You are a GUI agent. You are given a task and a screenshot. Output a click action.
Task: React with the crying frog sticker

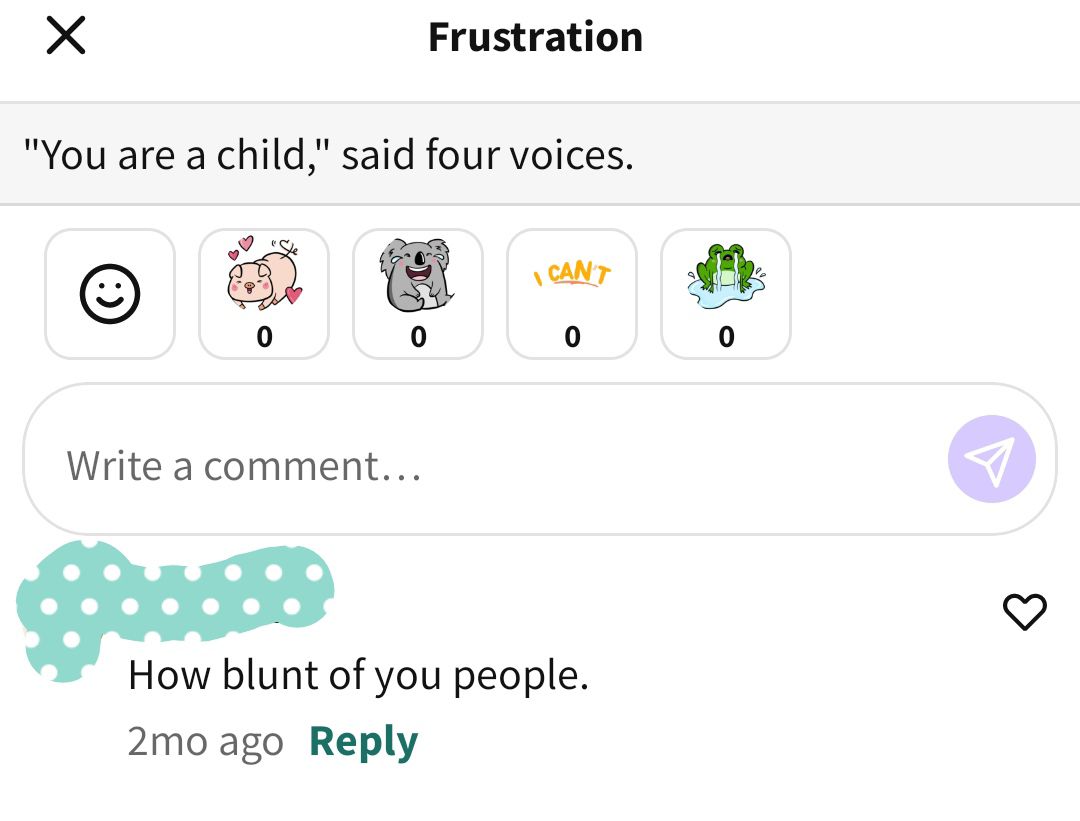pyautogui.click(x=726, y=294)
